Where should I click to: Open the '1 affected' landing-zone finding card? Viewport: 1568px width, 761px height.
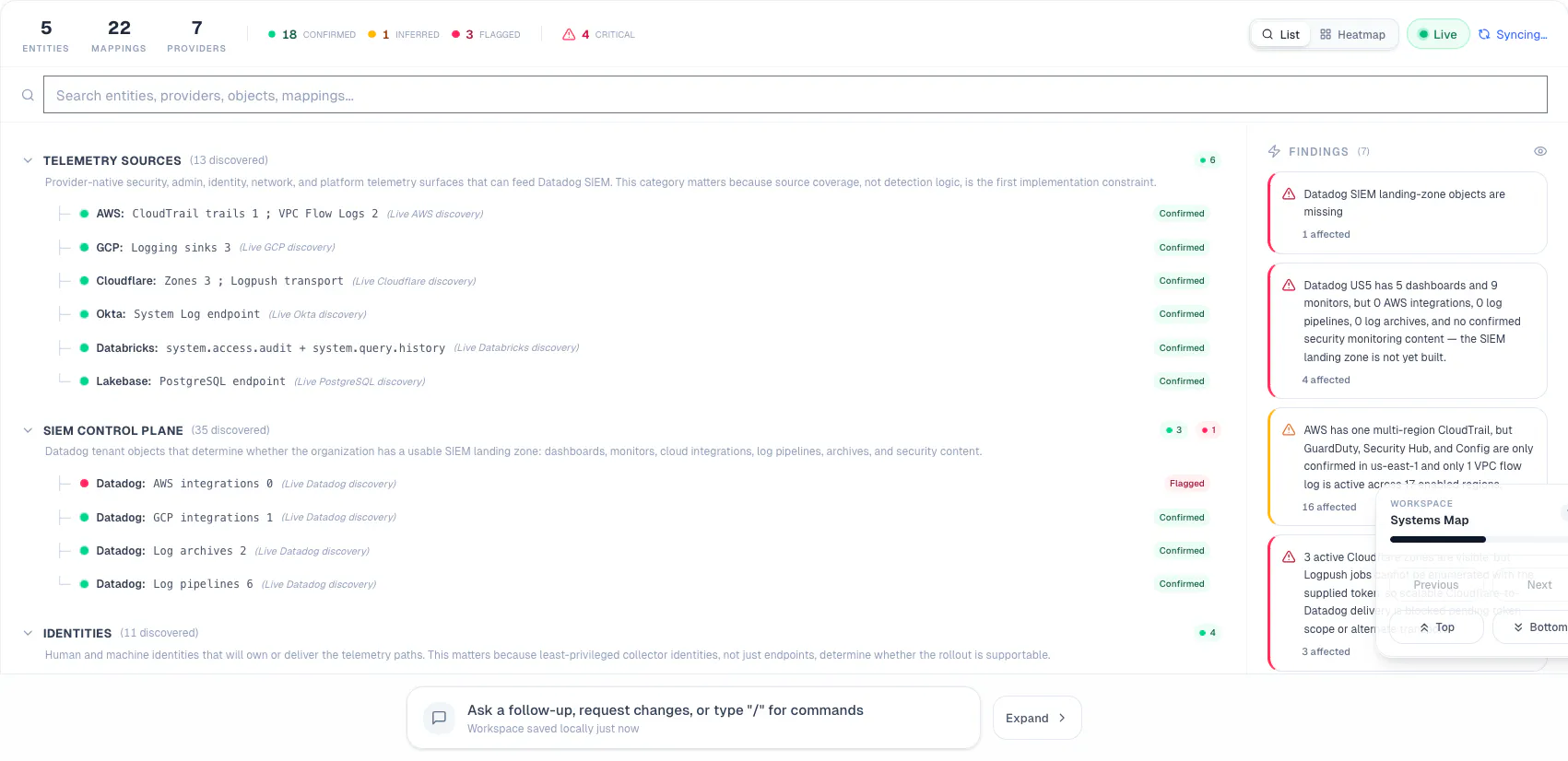pos(1408,213)
